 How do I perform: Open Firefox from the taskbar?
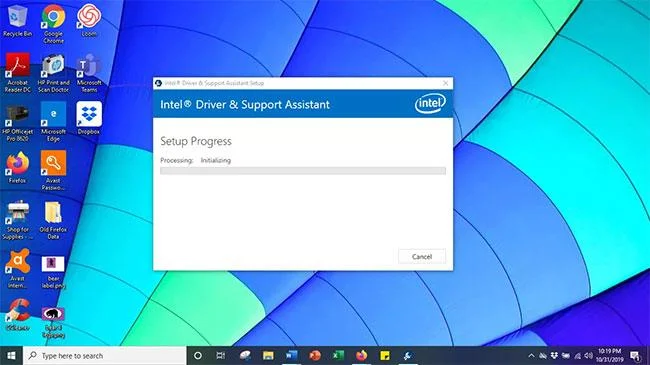coord(361,355)
